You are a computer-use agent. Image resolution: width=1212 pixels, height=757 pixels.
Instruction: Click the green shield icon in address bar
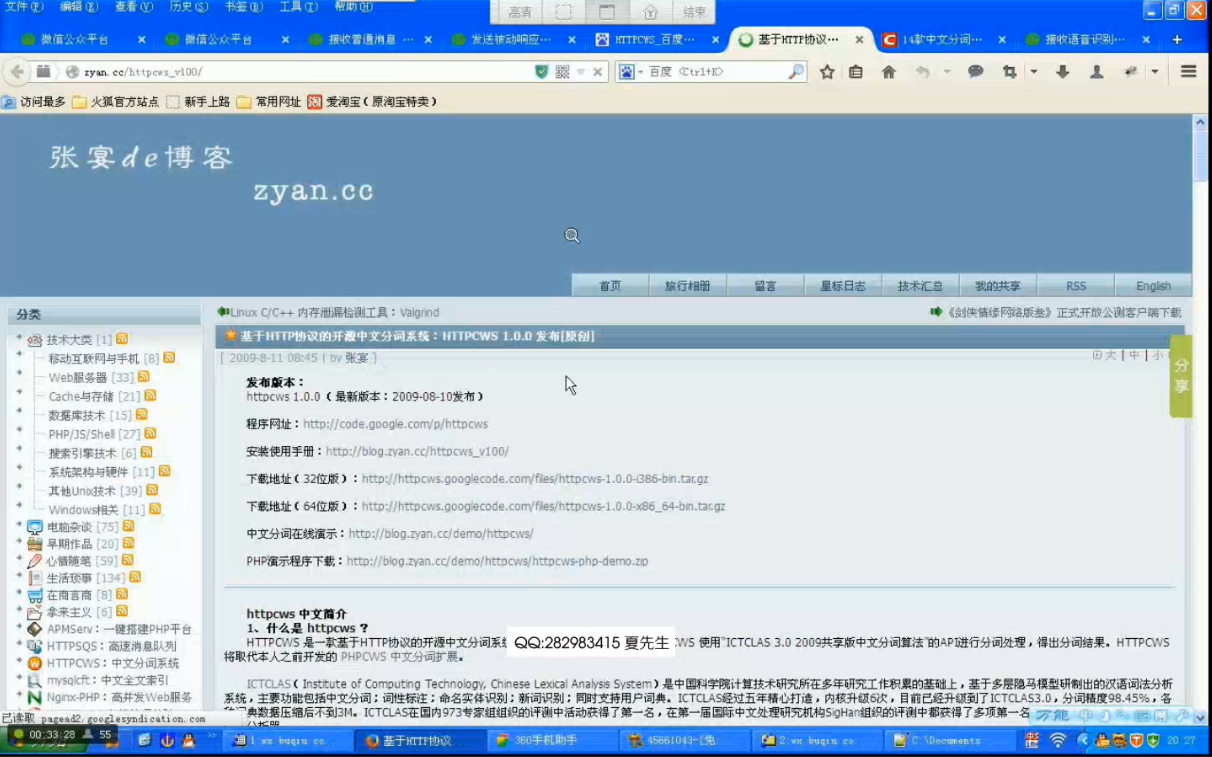542,72
